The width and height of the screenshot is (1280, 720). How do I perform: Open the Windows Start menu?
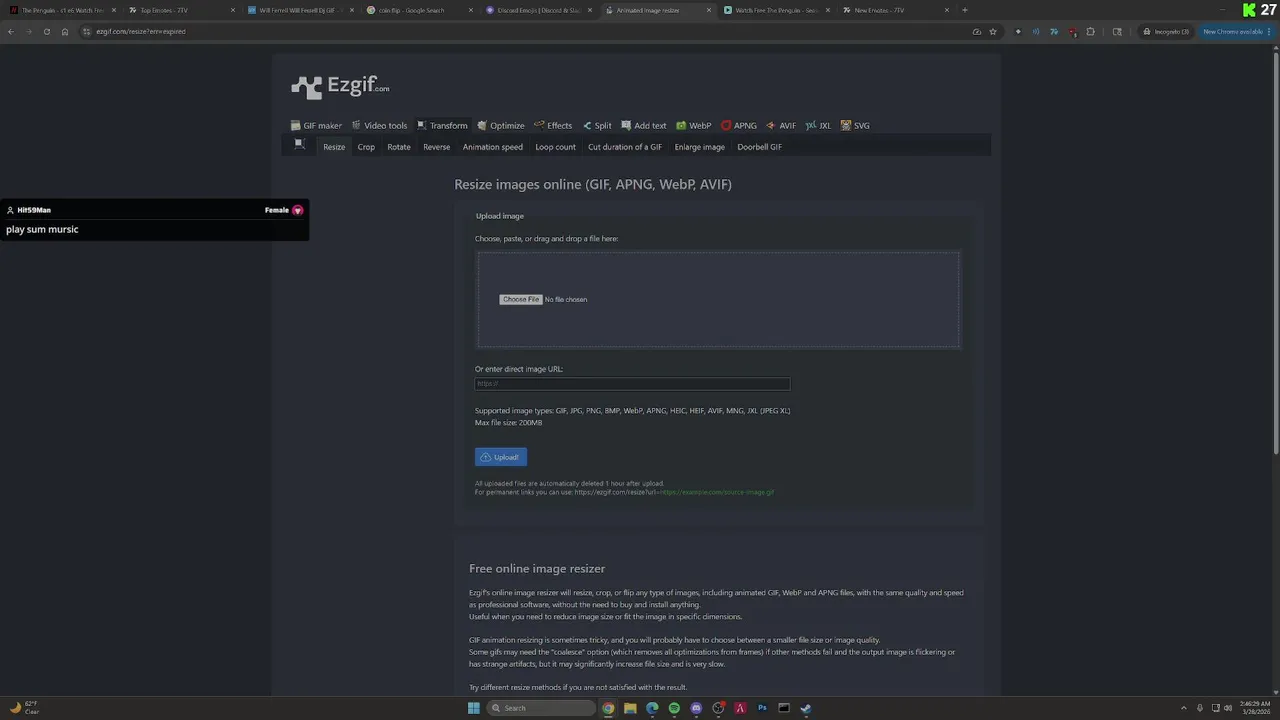pyautogui.click(x=473, y=708)
